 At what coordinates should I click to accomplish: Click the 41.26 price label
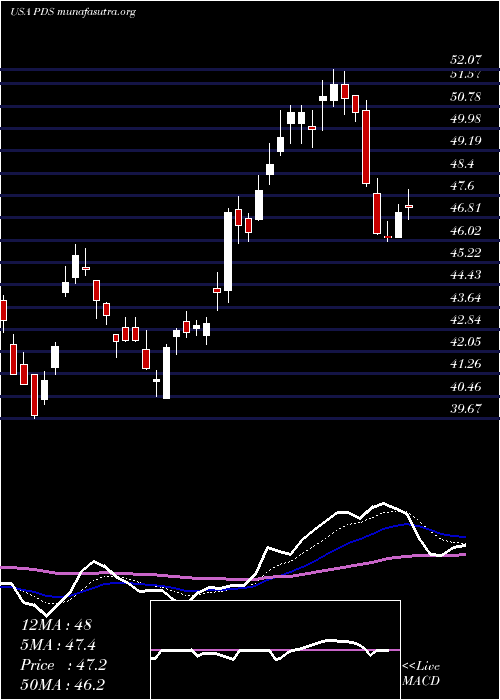click(x=466, y=364)
